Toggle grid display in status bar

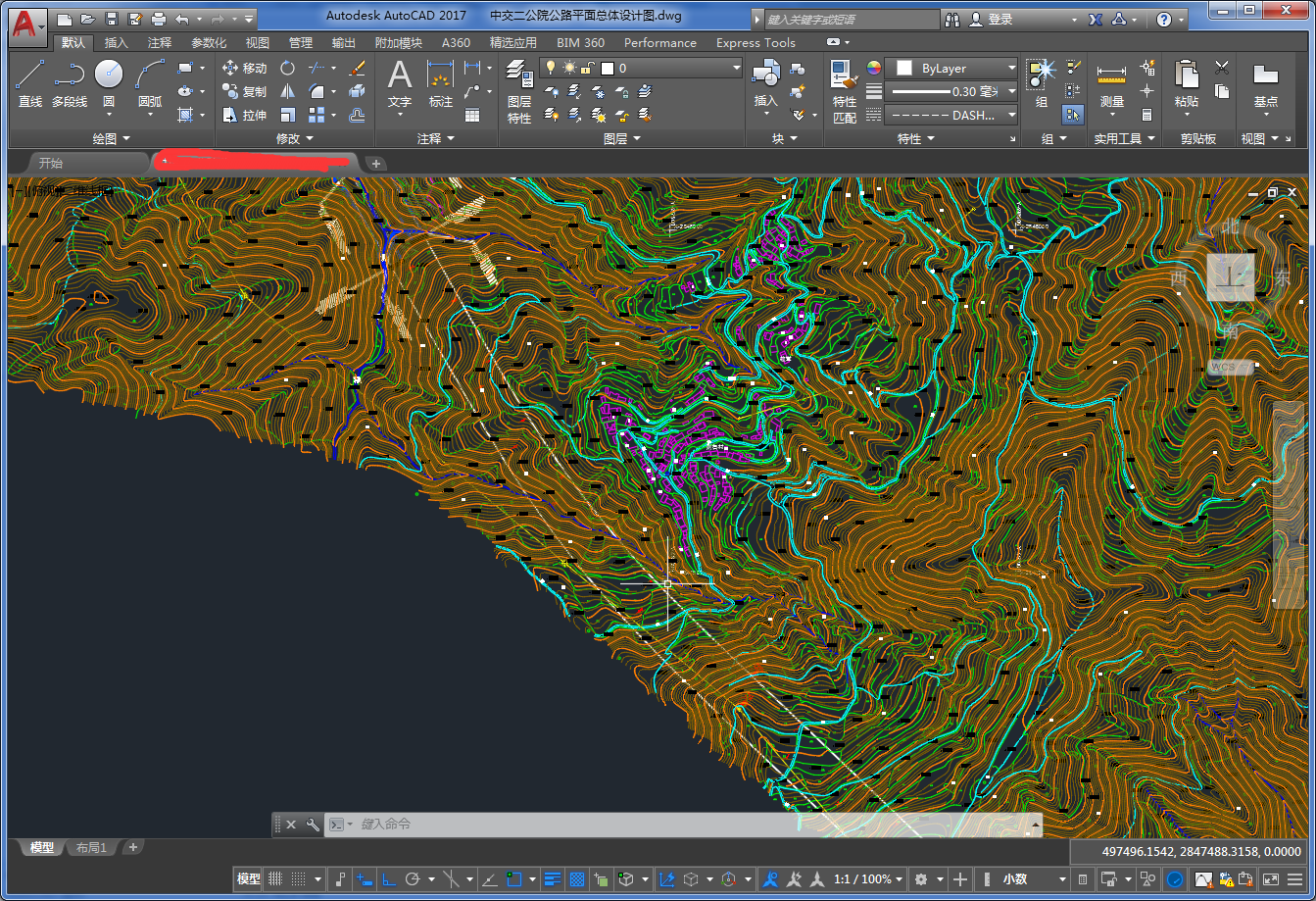tap(275, 879)
